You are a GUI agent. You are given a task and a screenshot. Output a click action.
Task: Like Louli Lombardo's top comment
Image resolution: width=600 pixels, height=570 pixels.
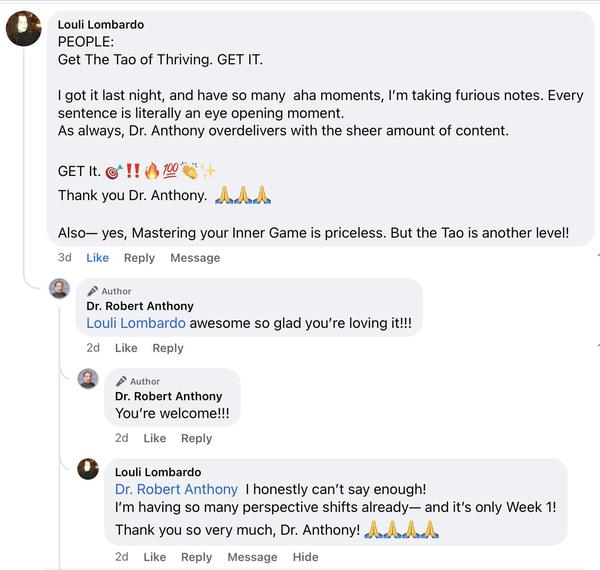pos(97,258)
